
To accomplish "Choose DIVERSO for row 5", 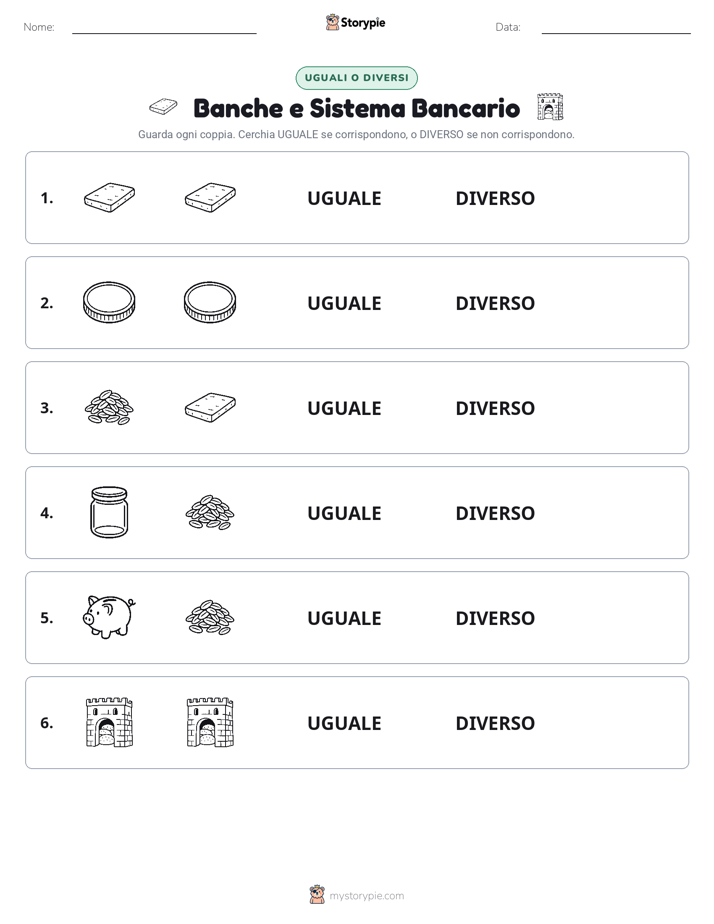I will point(495,618).
